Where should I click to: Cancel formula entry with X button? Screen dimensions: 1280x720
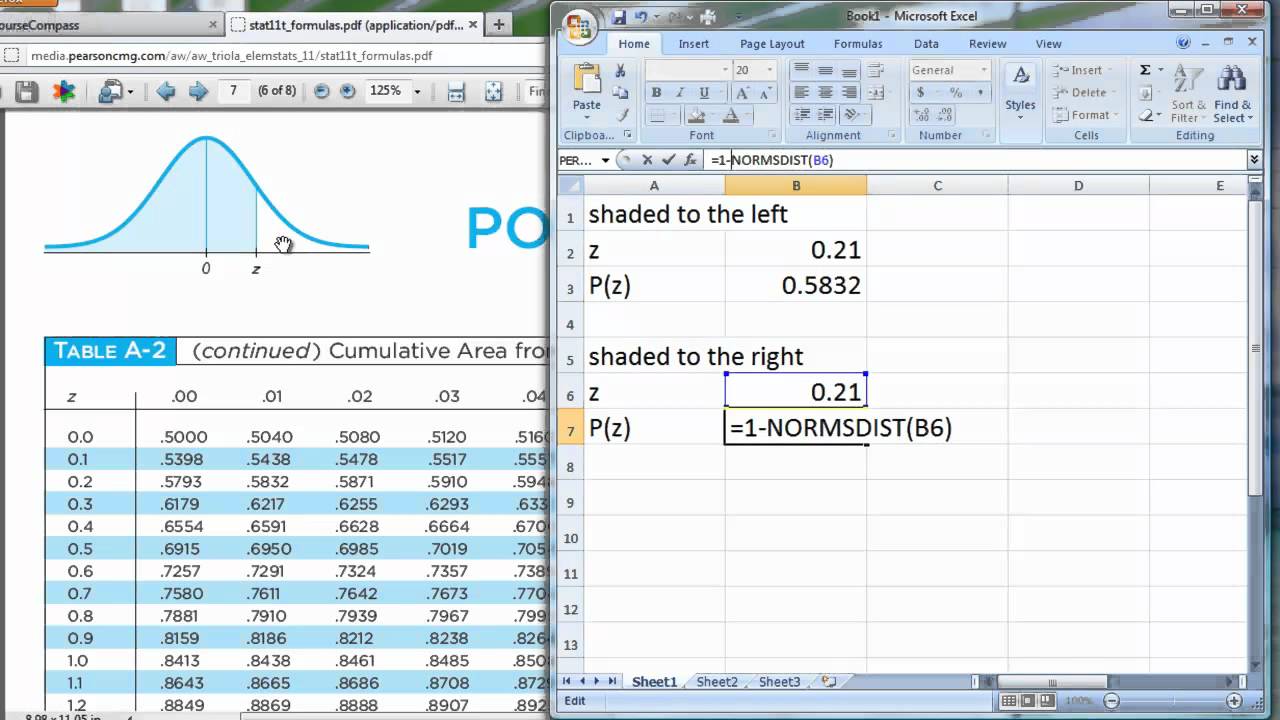[x=647, y=160]
